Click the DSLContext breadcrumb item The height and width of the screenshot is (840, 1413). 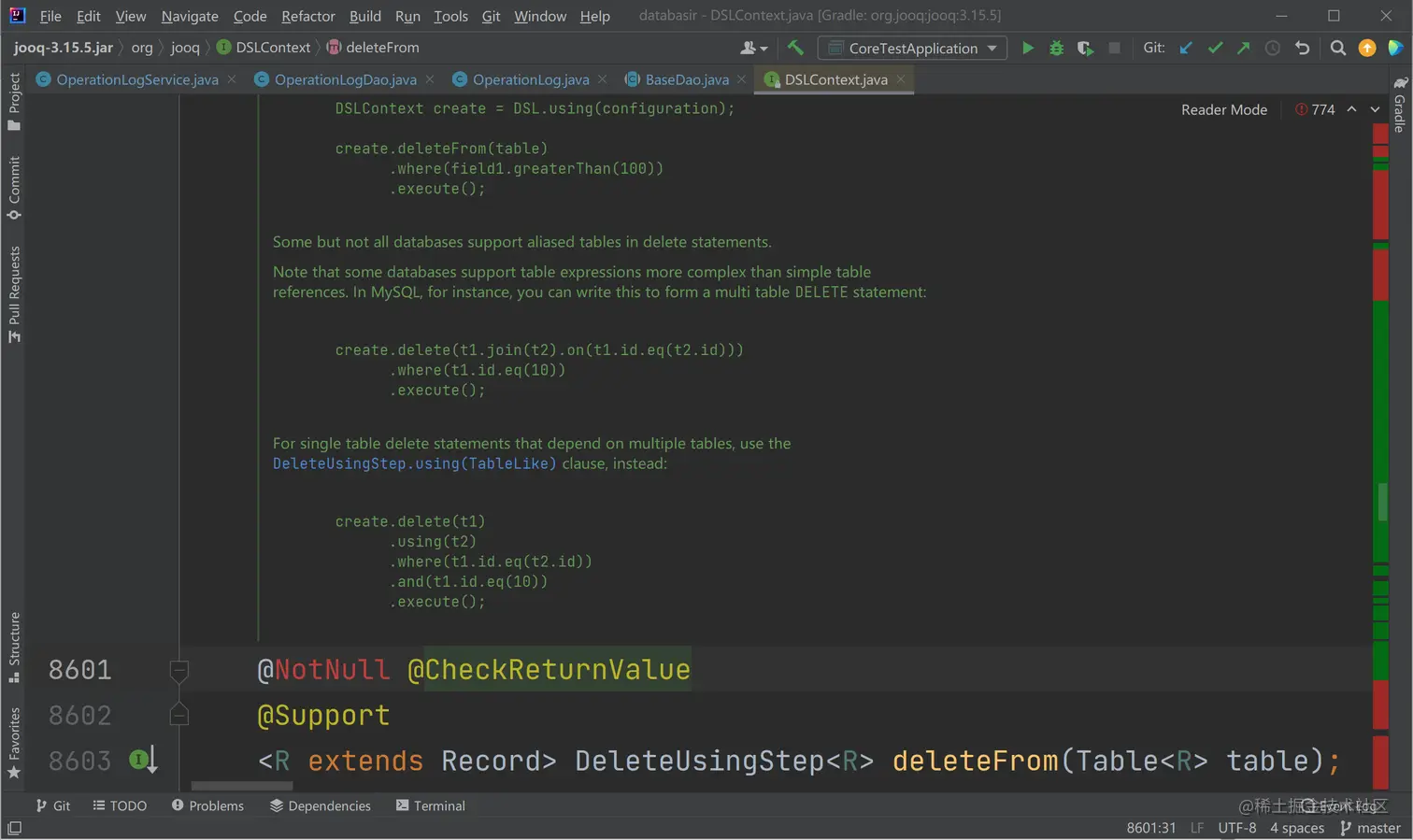click(264, 48)
